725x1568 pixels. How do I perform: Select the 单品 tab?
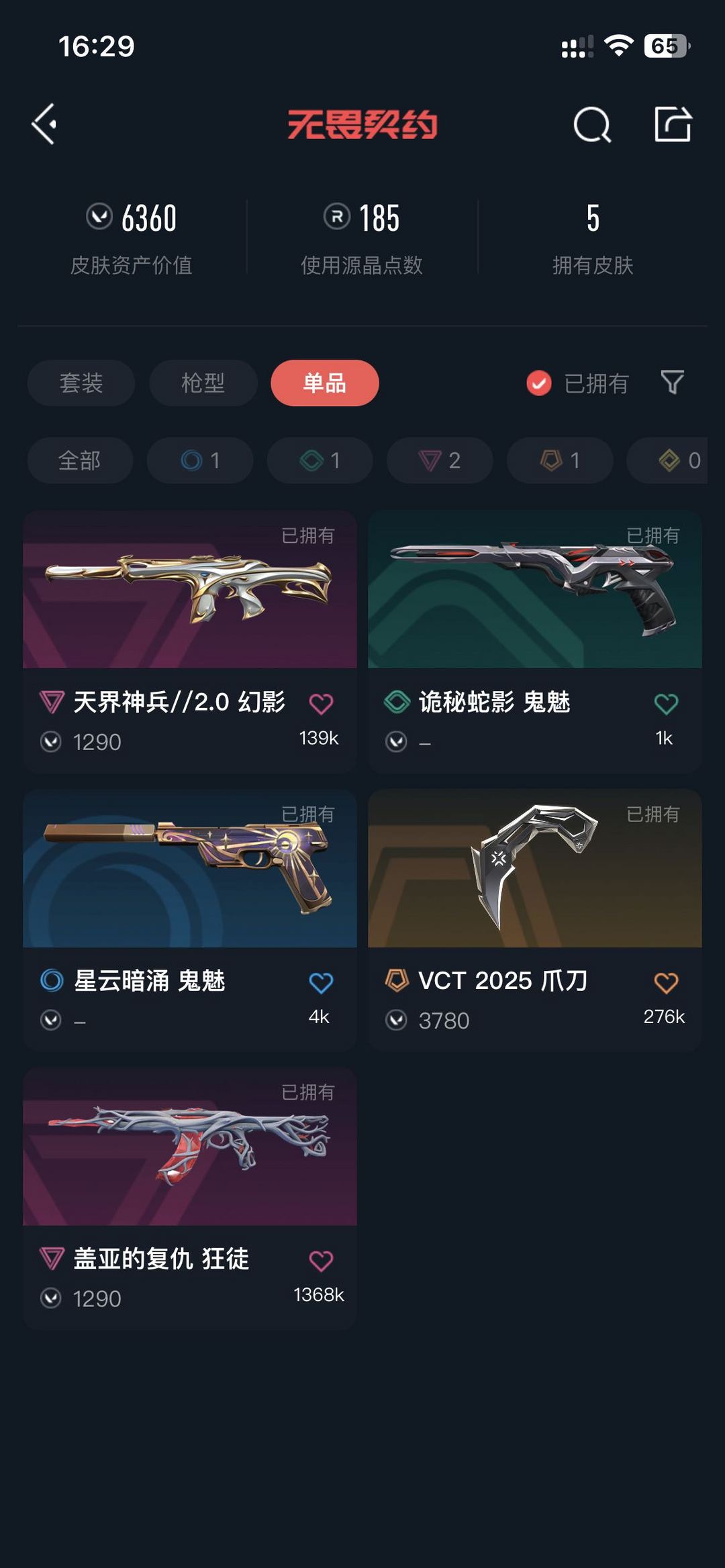point(325,383)
